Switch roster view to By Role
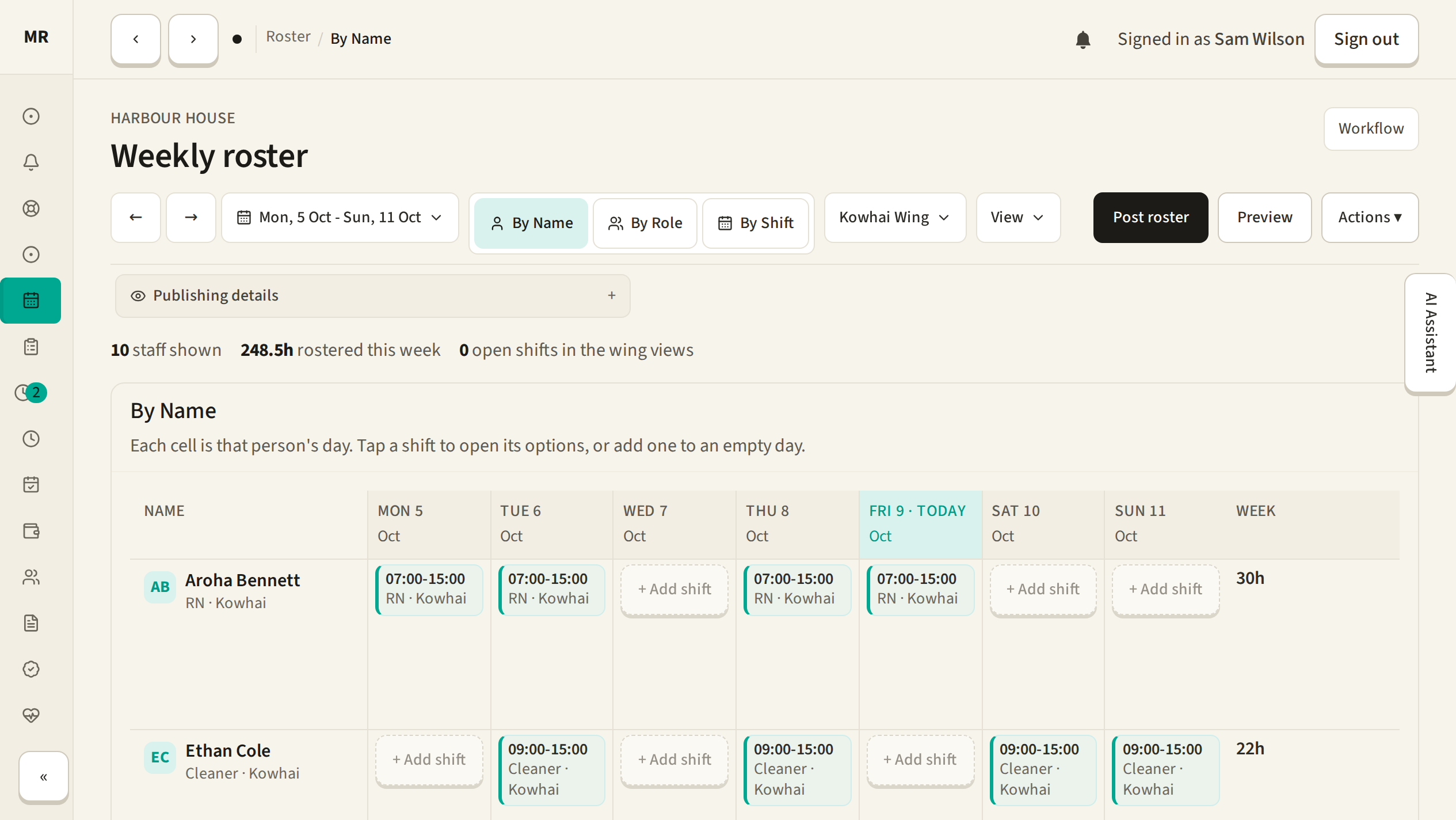The height and width of the screenshot is (820, 1456). pyautogui.click(x=645, y=223)
